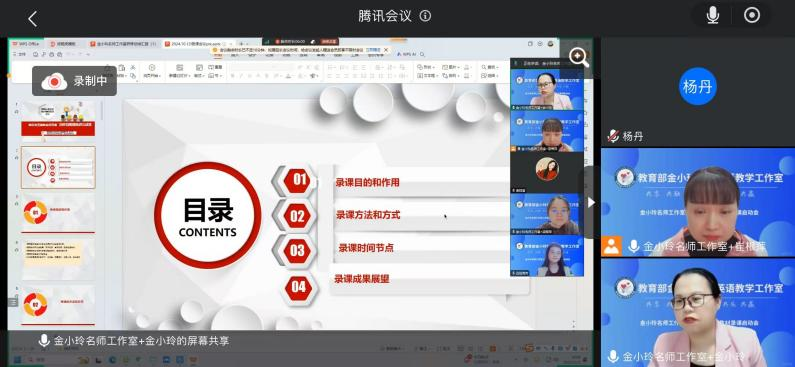Click the muted microphone icon next to 杨丹
The width and height of the screenshot is (795, 367).
tap(613, 136)
